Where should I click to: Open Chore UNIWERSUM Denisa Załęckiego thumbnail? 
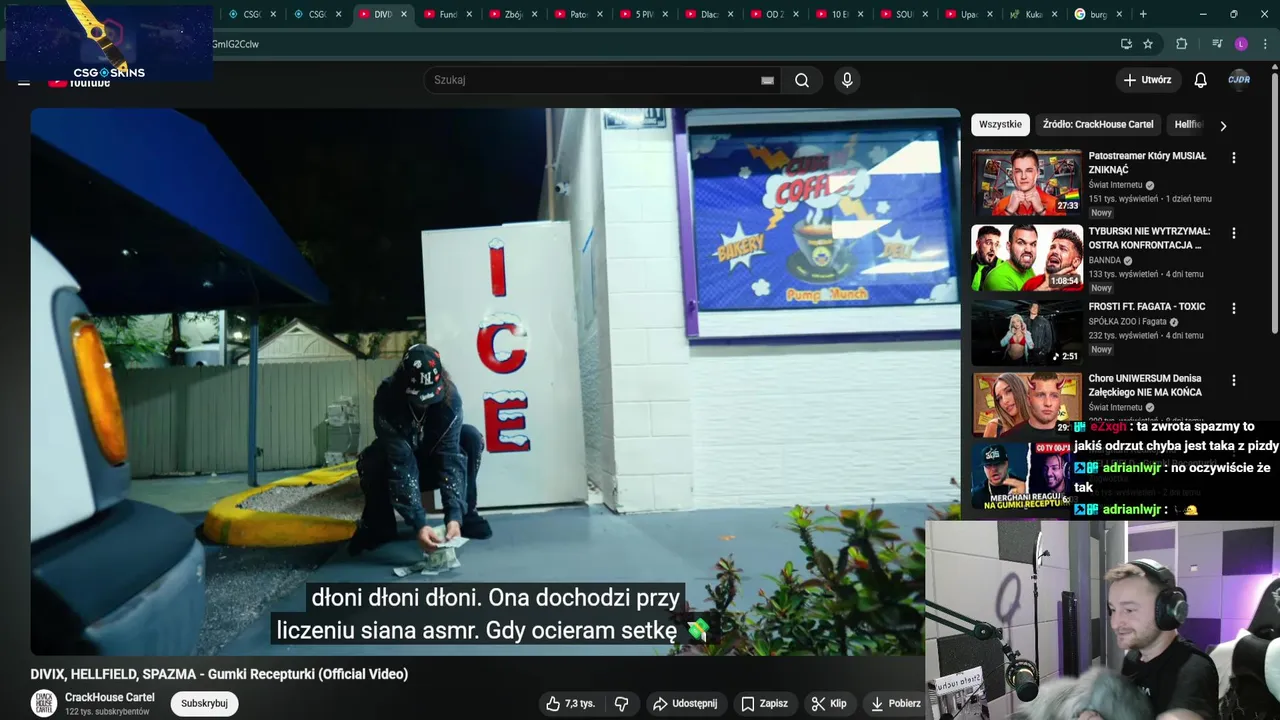(x=1027, y=404)
